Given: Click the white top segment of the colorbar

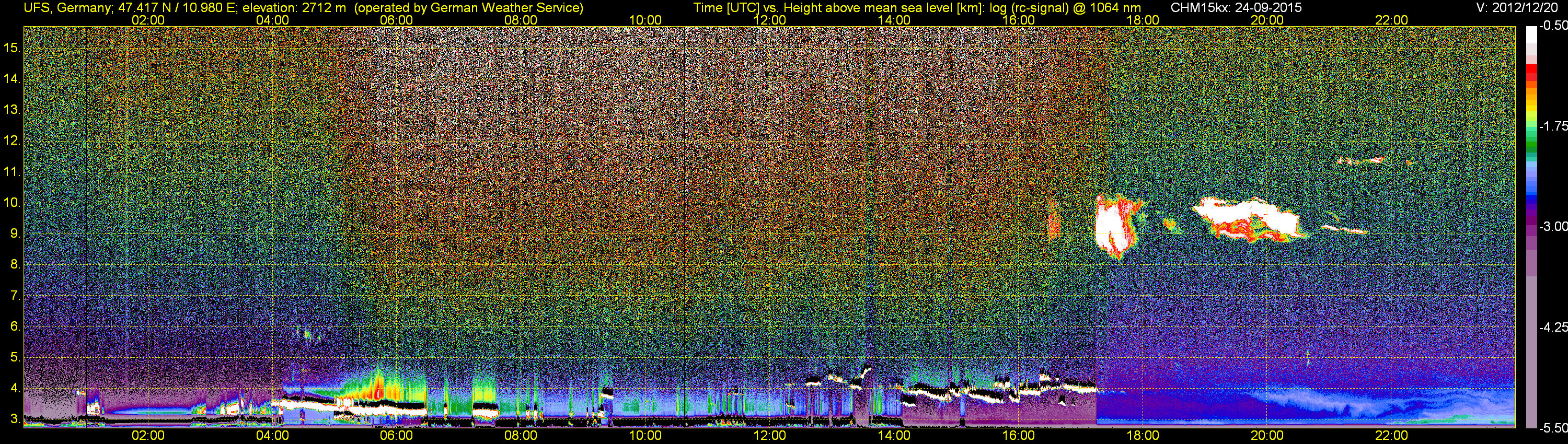Looking at the screenshot, I should [x=1531, y=36].
